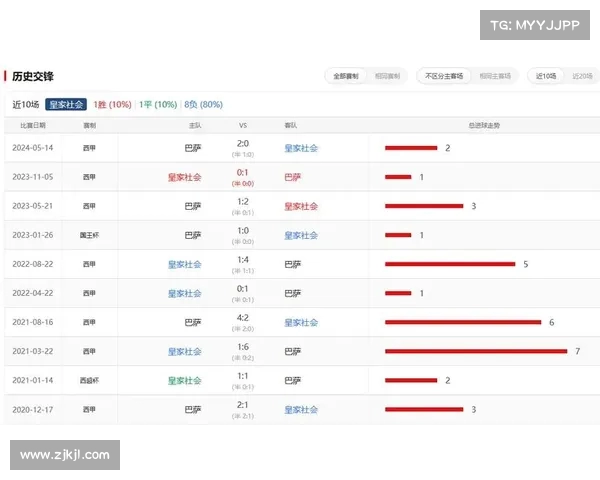Image resolution: width=600 pixels, height=480 pixels.
Task: Click away team 巴萨 in 2022-08-22 row
Action: point(293,264)
